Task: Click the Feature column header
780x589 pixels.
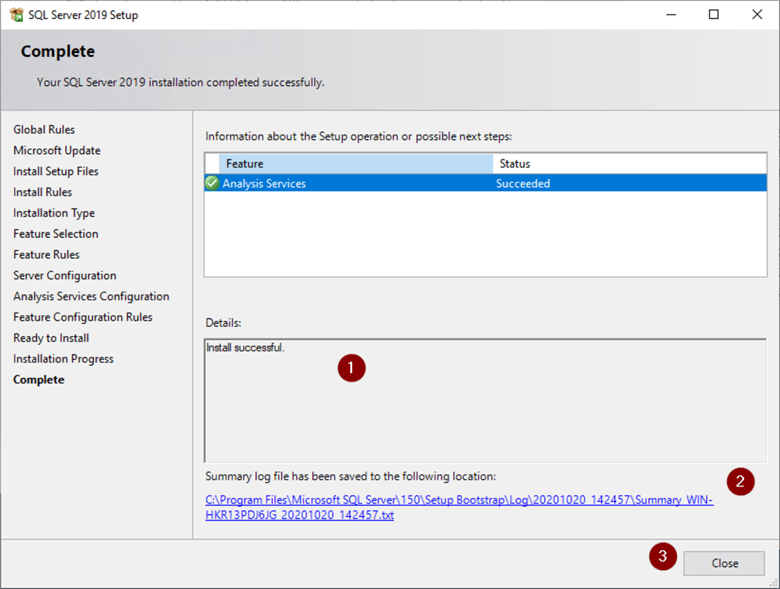Action: click(355, 164)
